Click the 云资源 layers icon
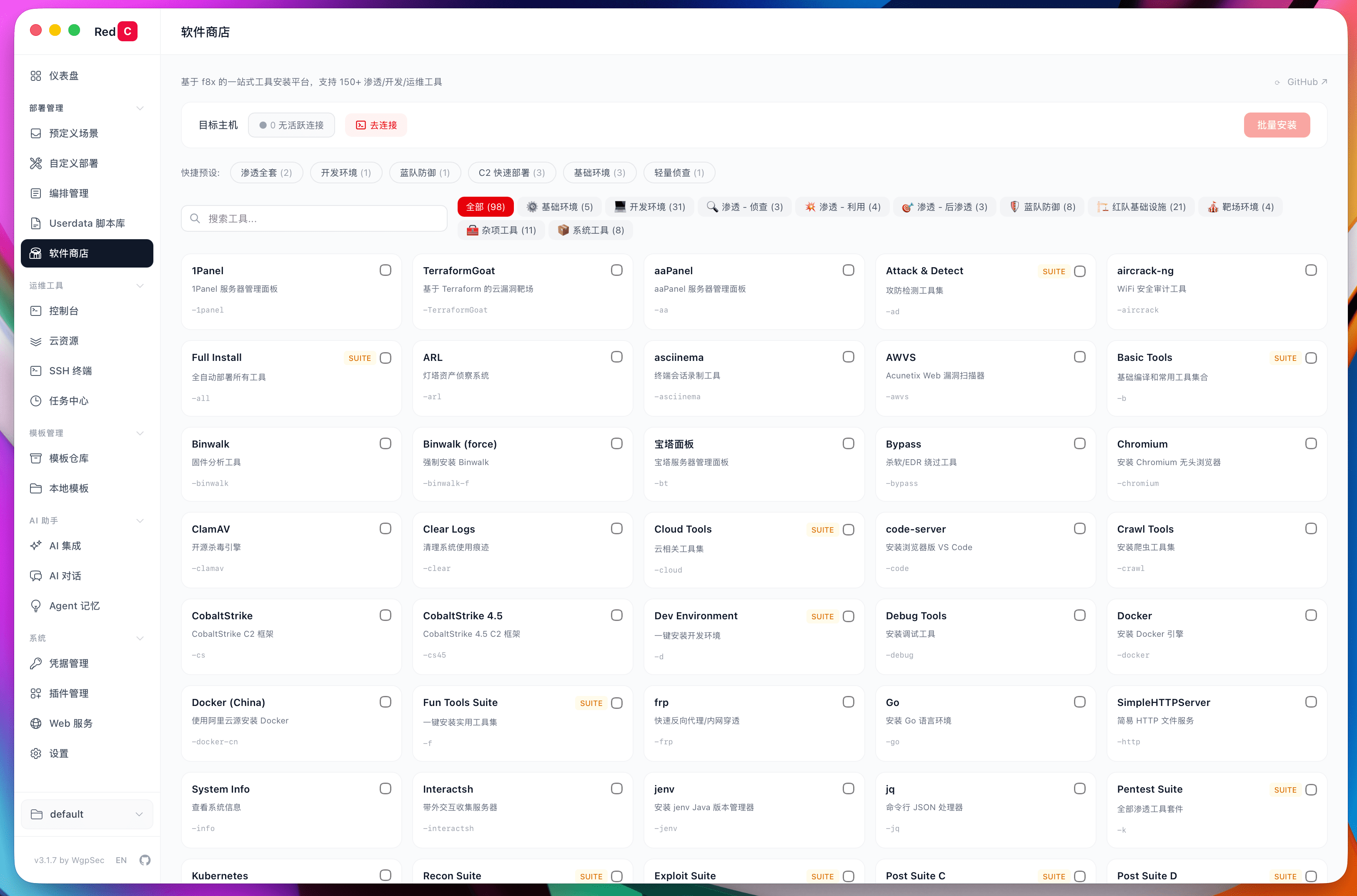Screen dimensions: 1357x896 coord(35,341)
